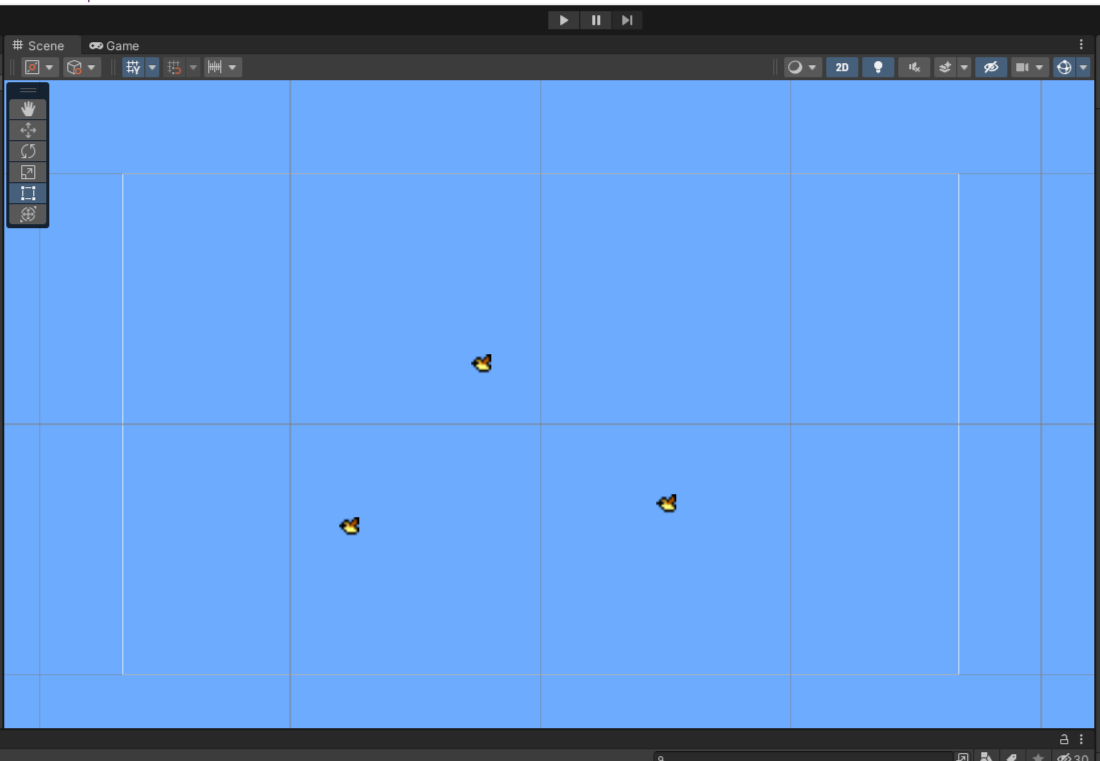Open the grid snapping options dropdown
The height and width of the screenshot is (761, 1100).
[193, 67]
